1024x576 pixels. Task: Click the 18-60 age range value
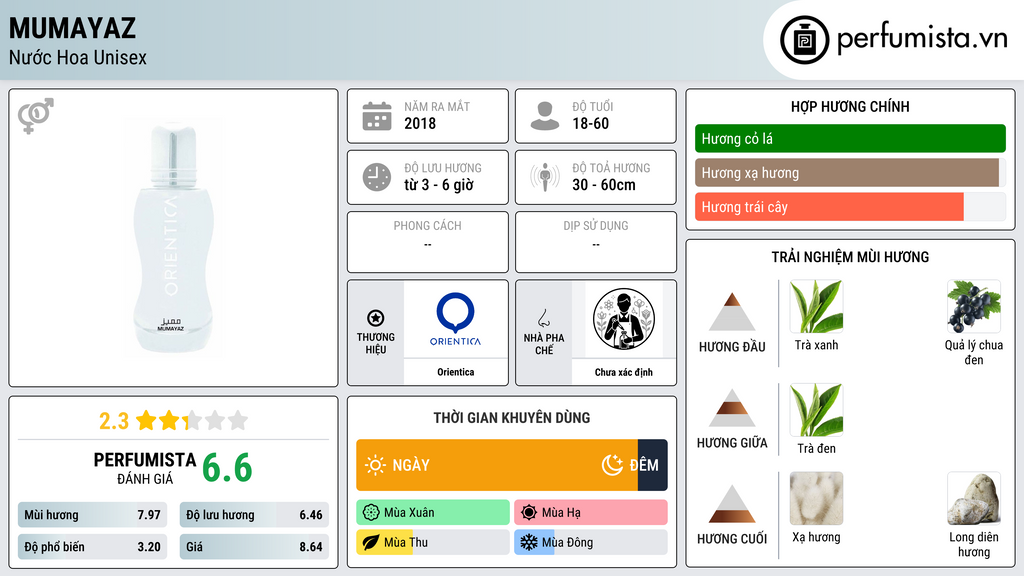pyautogui.click(x=590, y=123)
